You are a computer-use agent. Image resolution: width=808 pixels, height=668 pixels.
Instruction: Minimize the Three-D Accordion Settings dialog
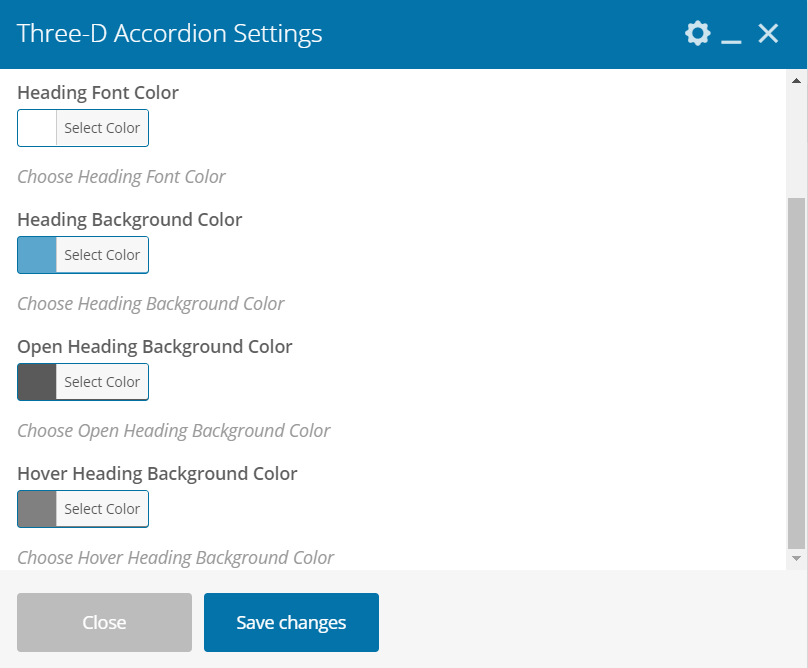(731, 36)
